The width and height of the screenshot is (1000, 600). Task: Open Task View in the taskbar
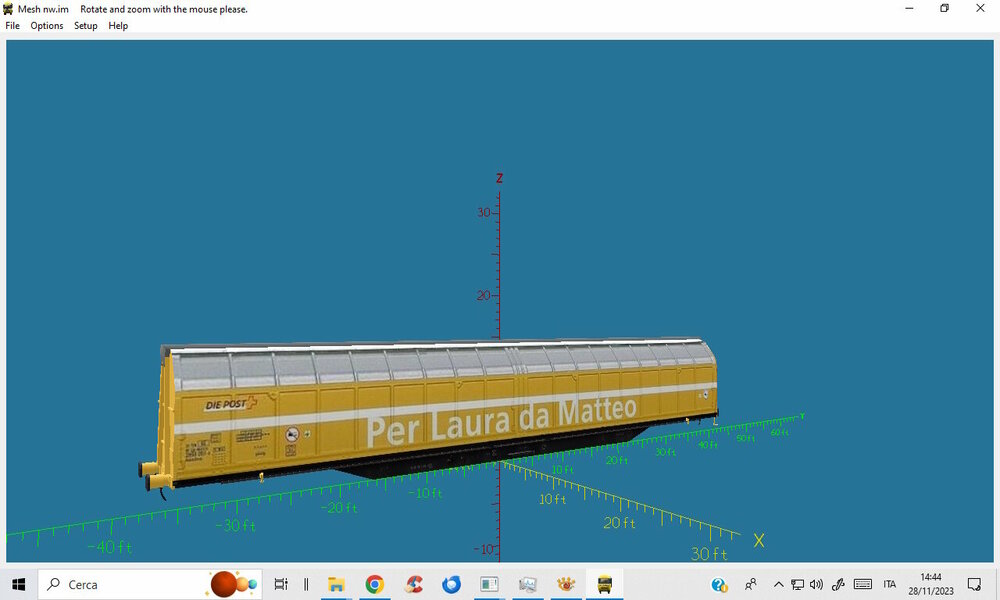(x=281, y=584)
